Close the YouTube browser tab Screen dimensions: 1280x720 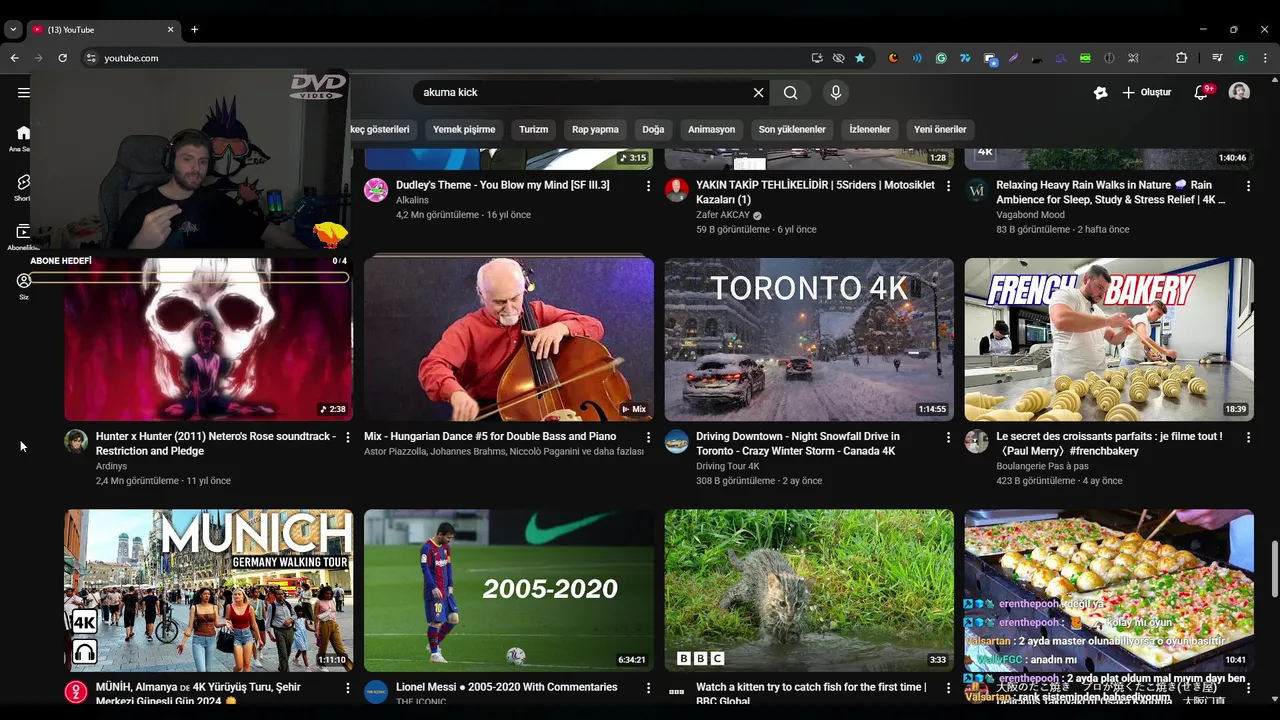tap(170, 29)
